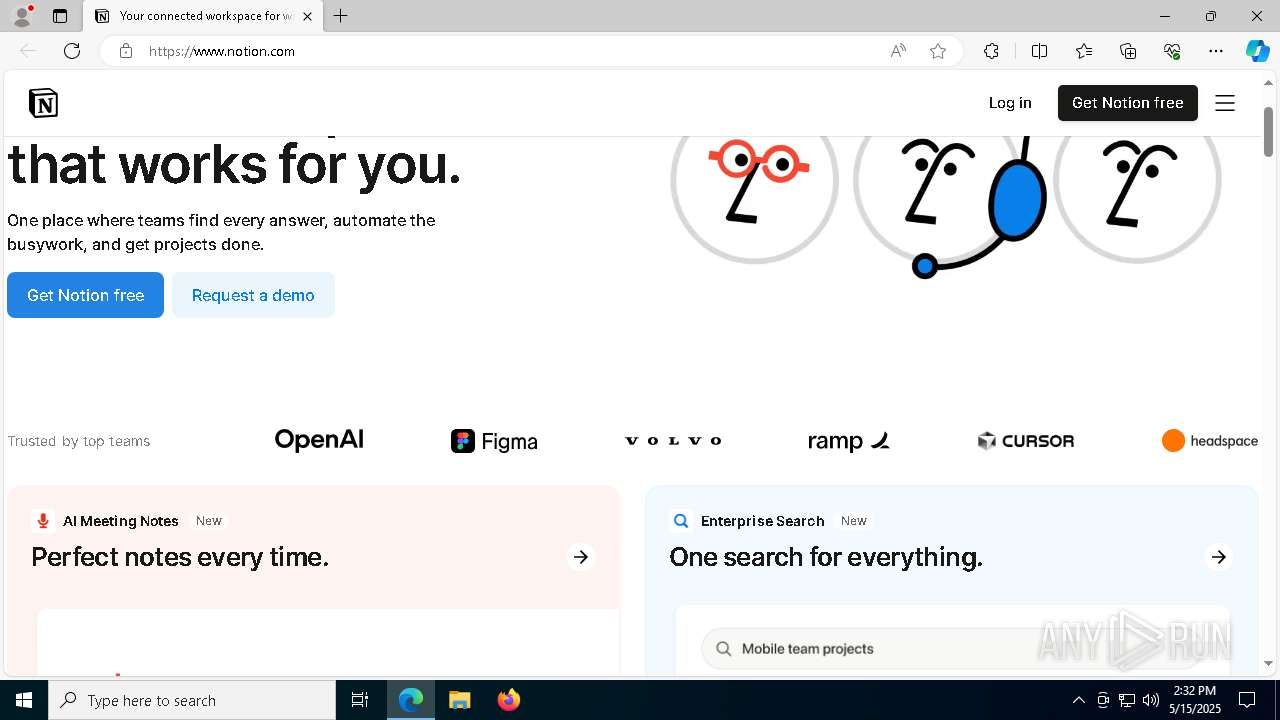
Task: Click the AI Meeting Notes microphone icon
Action: point(42,521)
